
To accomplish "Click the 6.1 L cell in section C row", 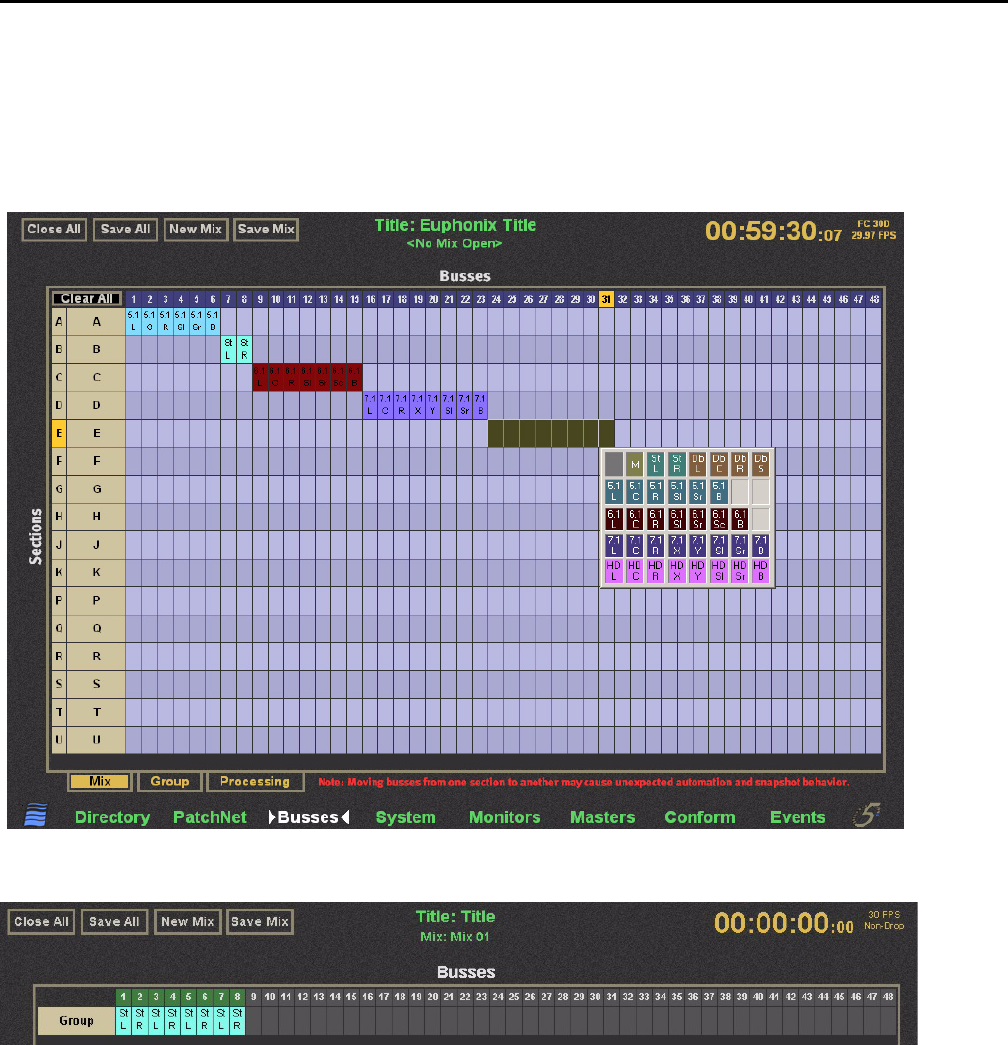I will click(260, 377).
